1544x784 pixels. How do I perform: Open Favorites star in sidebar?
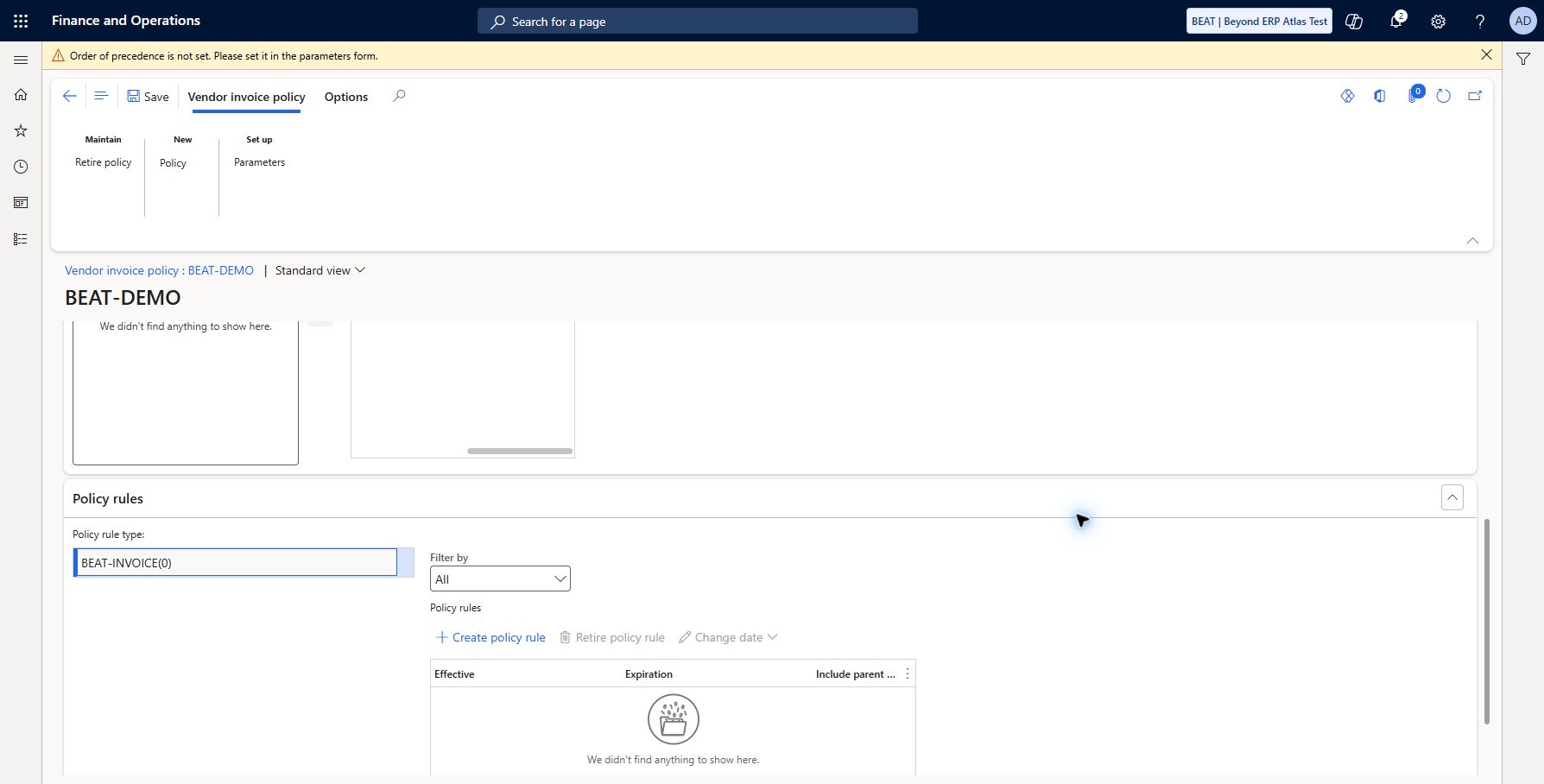21,131
